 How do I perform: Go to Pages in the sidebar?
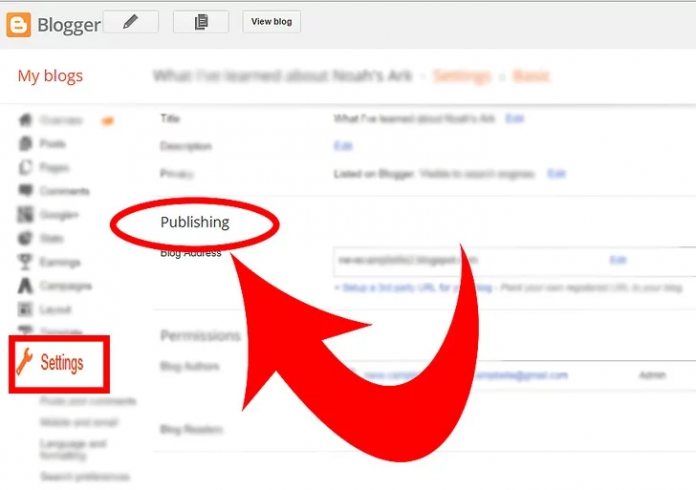pos(53,167)
